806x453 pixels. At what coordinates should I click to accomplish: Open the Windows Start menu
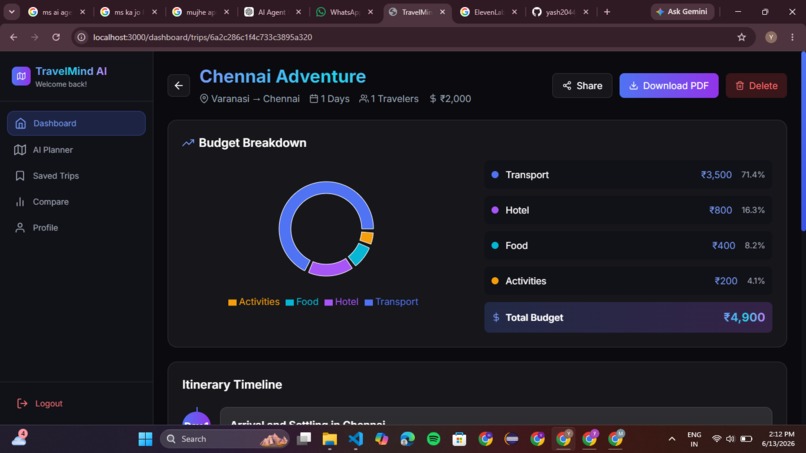(x=145, y=439)
